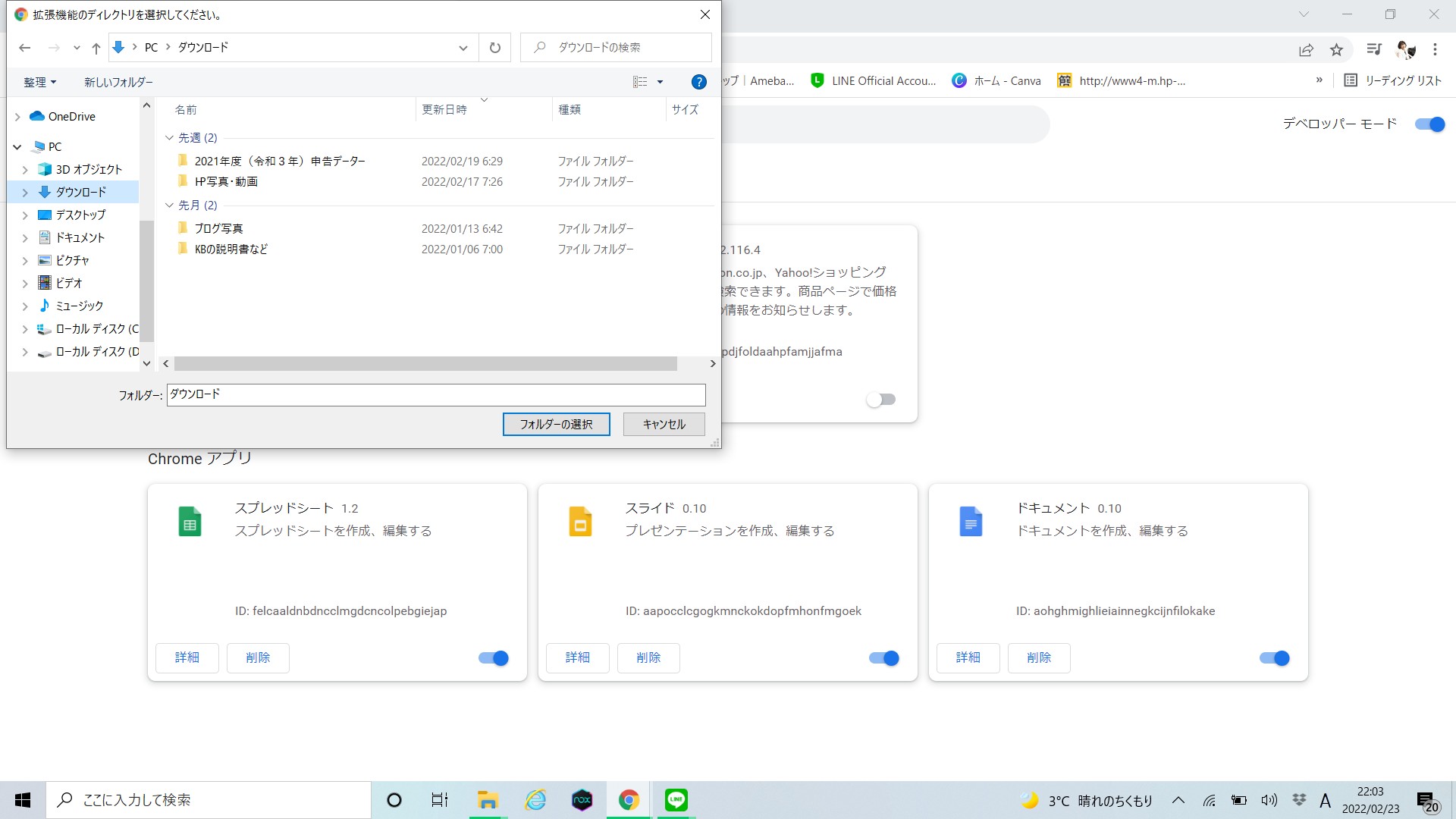
Task: Open リーディング リスト in Chrome
Action: click(x=1392, y=81)
